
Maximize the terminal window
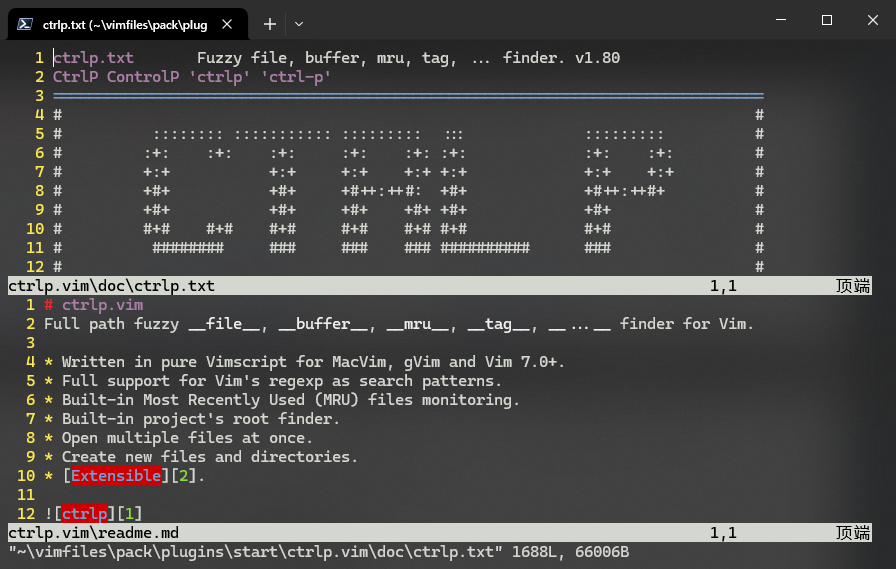[x=827, y=20]
